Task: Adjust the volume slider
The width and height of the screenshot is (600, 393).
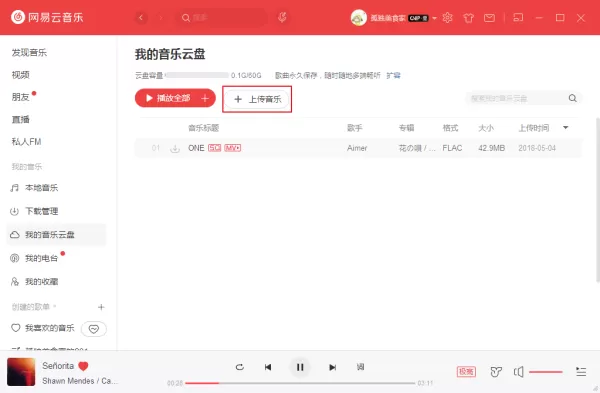Action: (x=546, y=372)
